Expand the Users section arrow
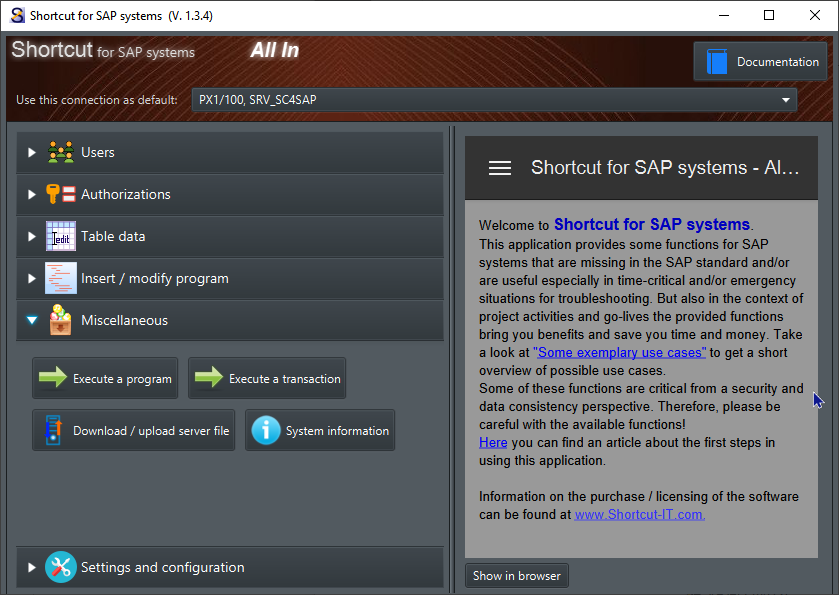 point(32,153)
